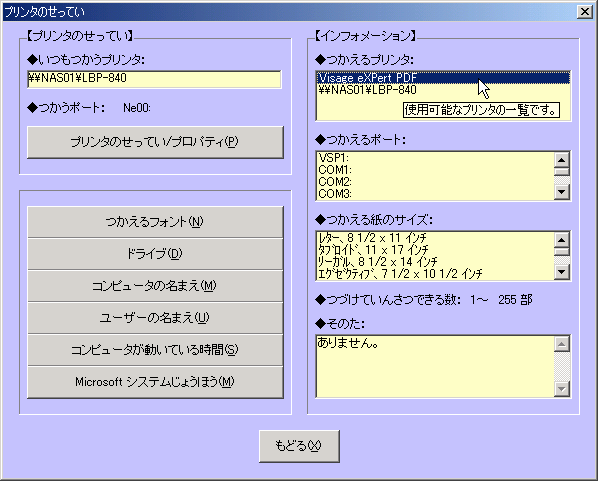This screenshot has height=481, width=598.
Task: Click the 255 部 copies value
Action: (x=515, y=300)
